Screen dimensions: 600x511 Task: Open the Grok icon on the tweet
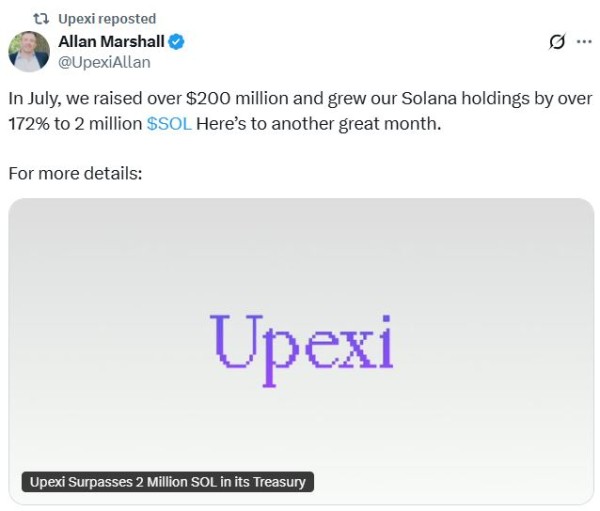pos(559,42)
